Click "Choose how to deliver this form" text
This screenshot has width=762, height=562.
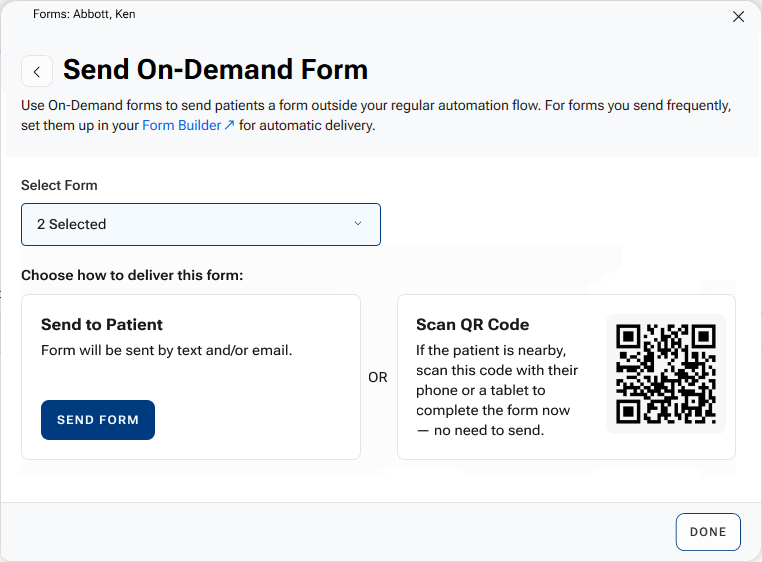tap(132, 275)
